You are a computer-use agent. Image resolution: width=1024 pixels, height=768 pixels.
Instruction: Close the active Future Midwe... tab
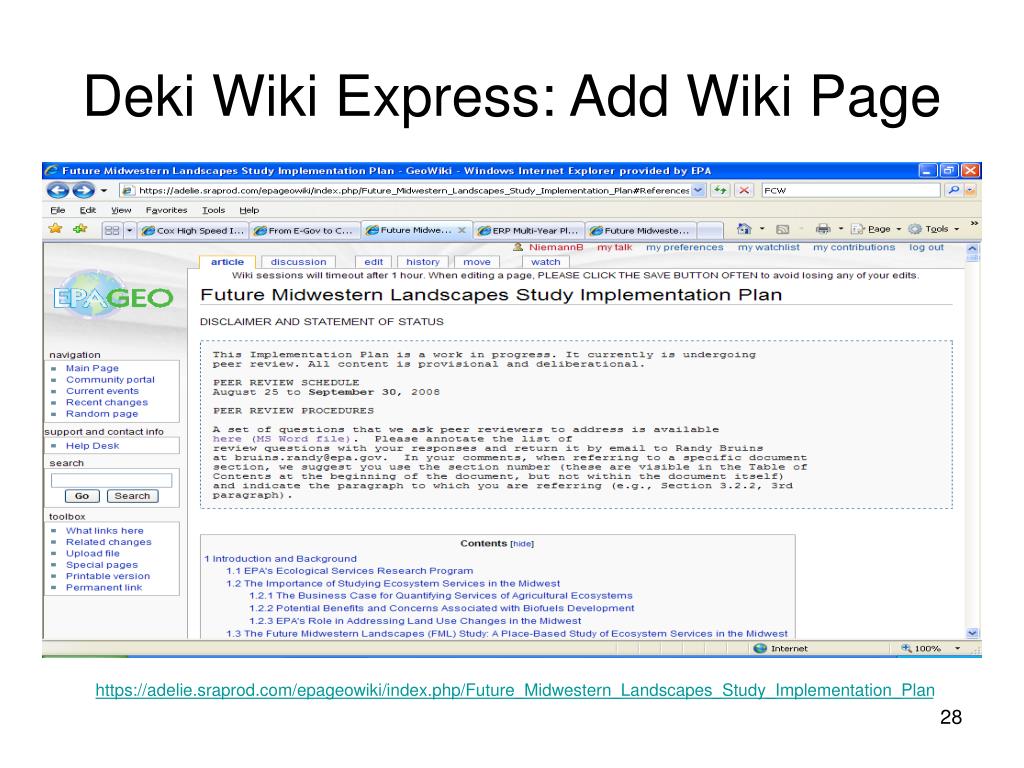tap(462, 230)
